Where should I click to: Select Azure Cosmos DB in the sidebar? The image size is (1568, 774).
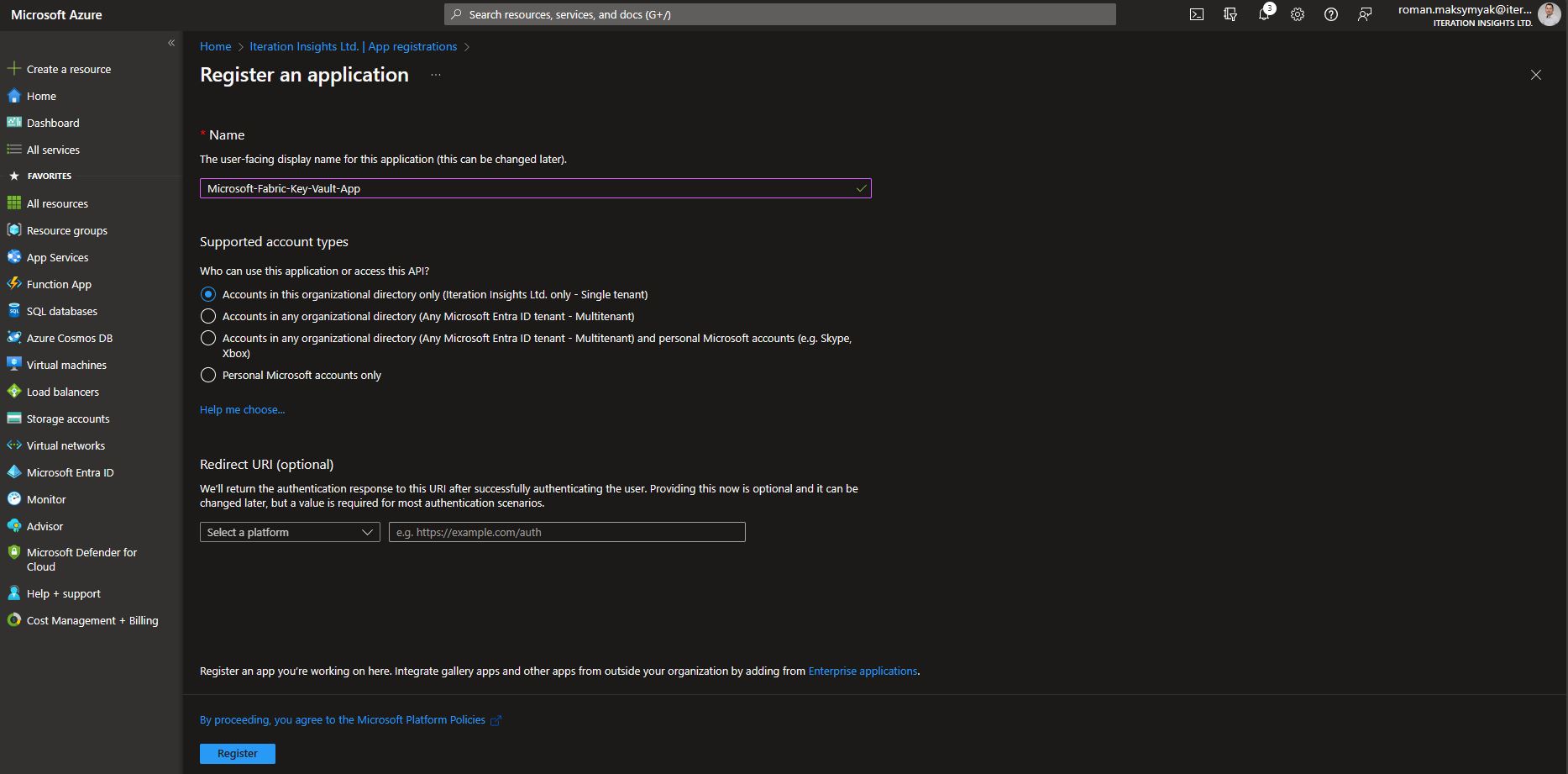tap(70, 338)
